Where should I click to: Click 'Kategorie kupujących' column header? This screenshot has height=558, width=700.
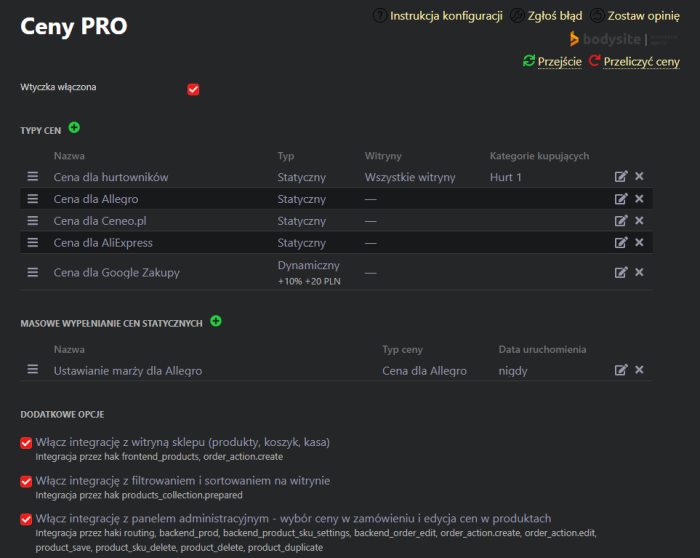coord(539,156)
